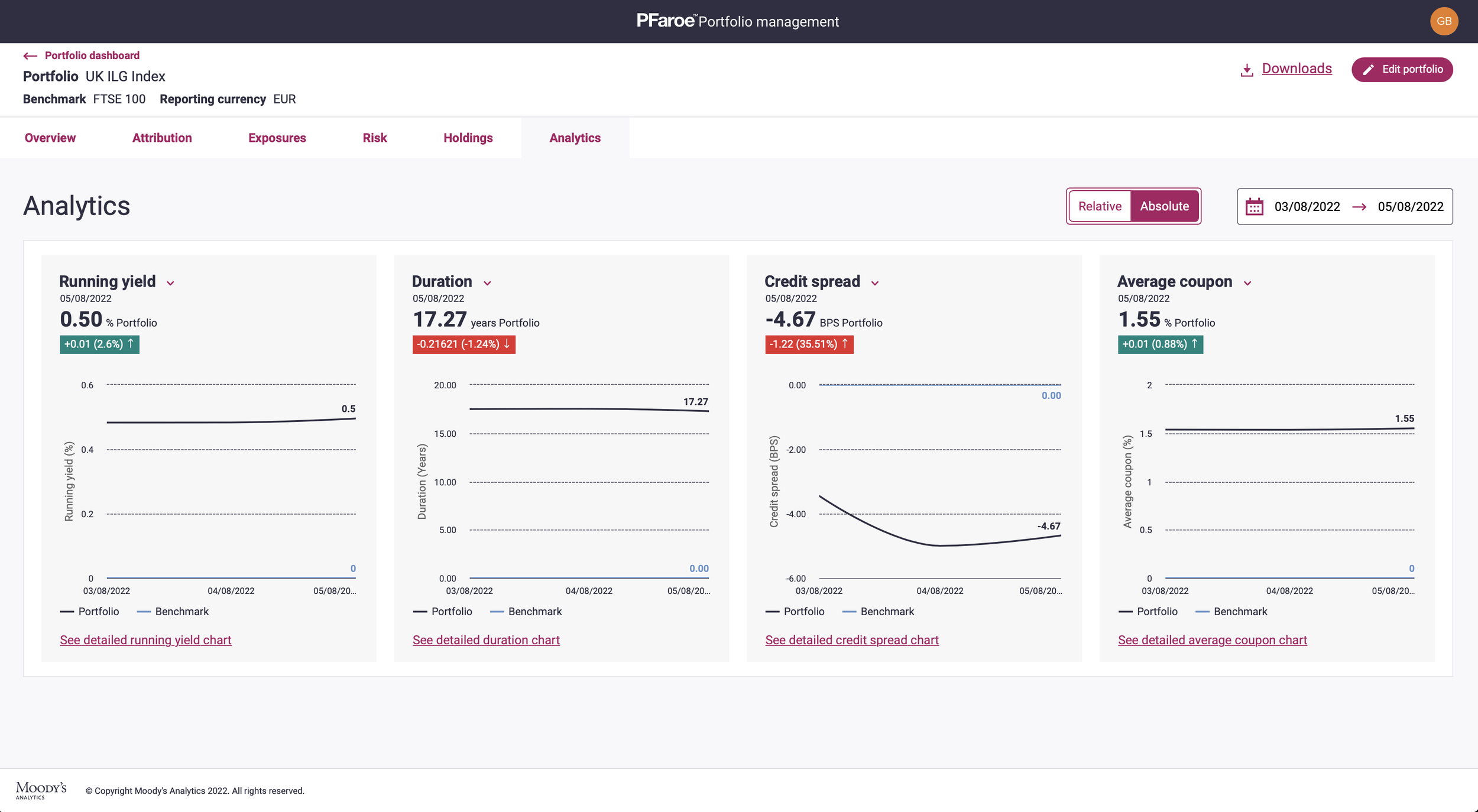1478x812 pixels.
Task: Click the UK ILG Index portfolio name
Action: 125,76
